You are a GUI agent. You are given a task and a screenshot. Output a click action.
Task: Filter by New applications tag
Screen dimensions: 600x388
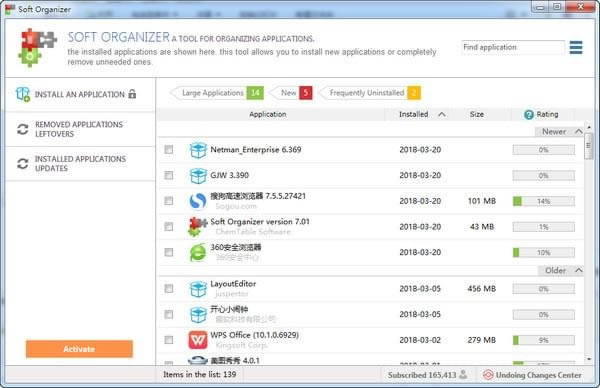pos(291,93)
